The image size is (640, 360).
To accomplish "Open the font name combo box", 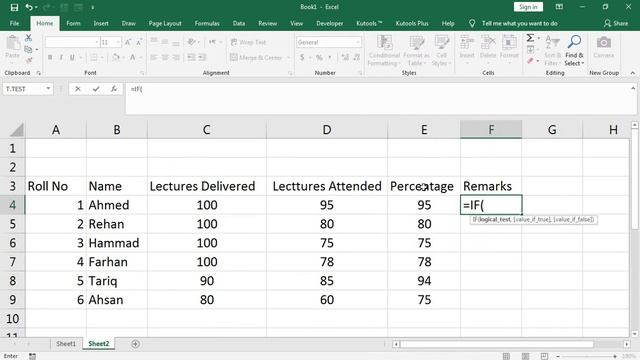I will [72, 42].
